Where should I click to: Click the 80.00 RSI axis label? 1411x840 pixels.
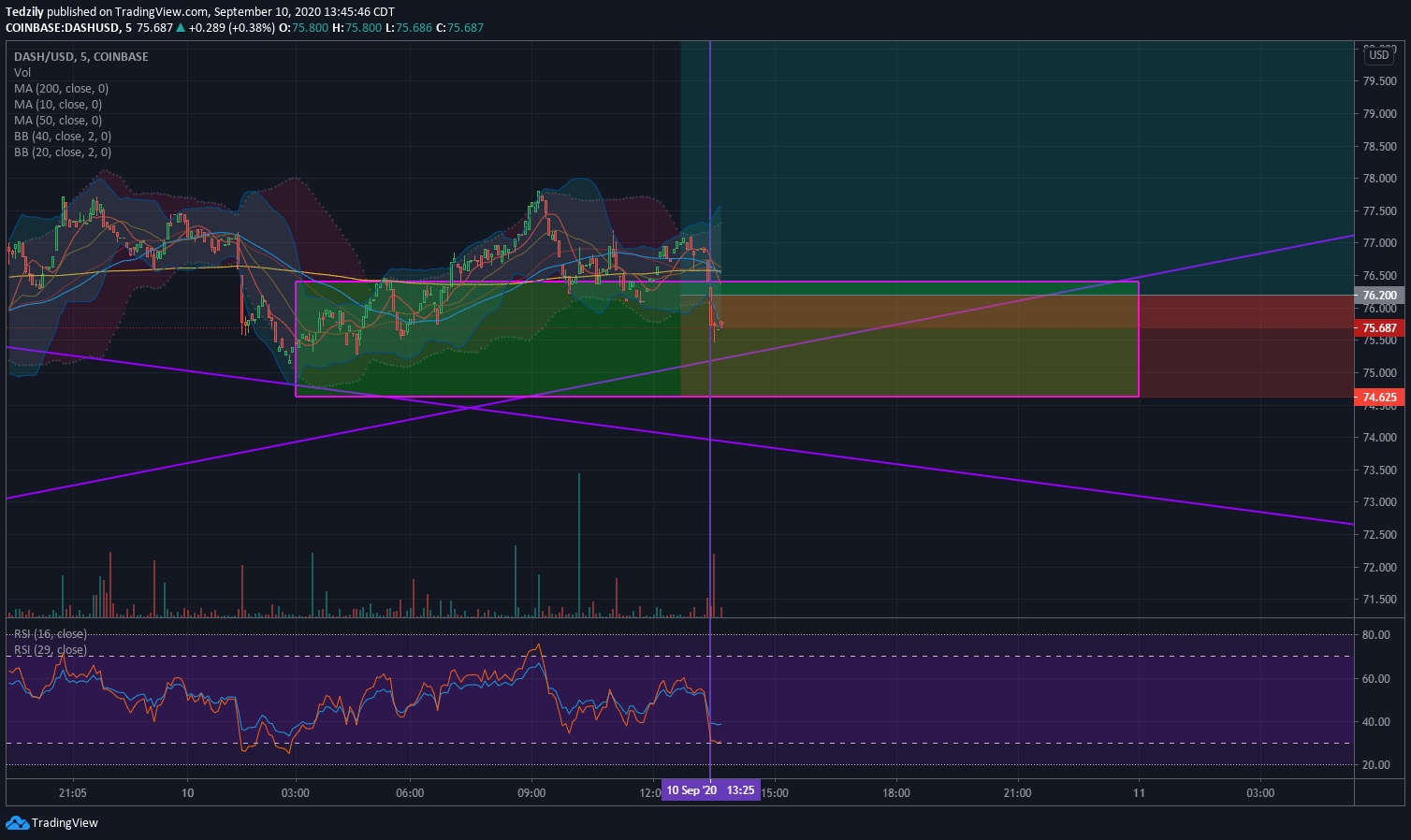coord(1376,635)
